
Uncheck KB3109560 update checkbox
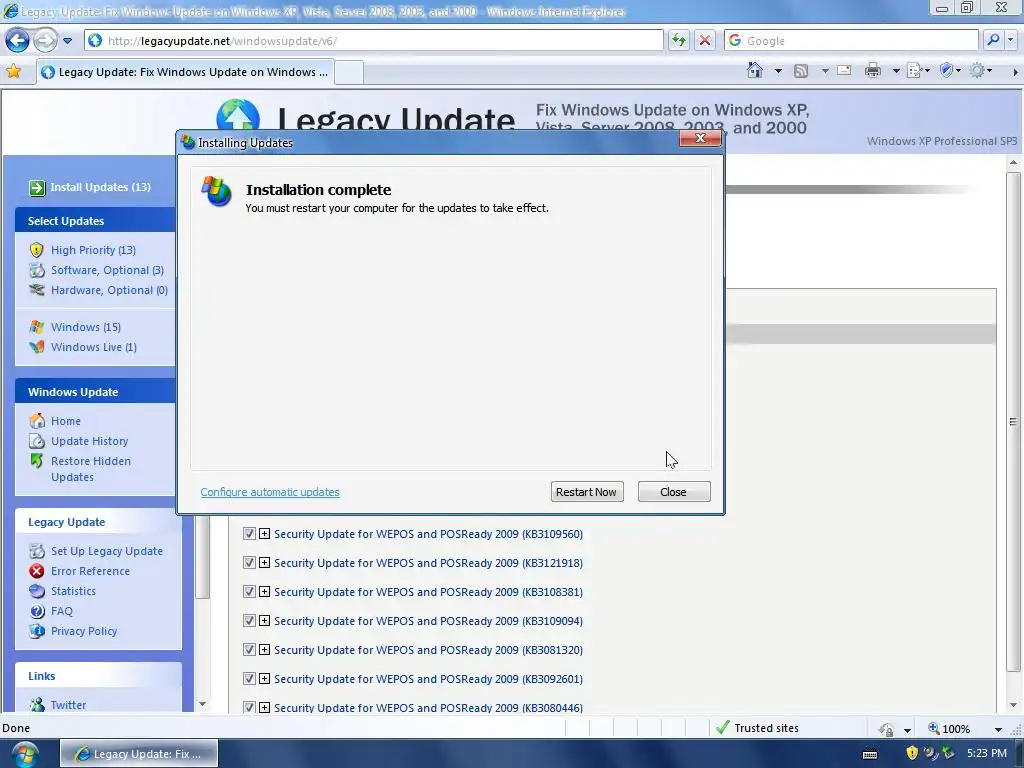(x=249, y=534)
